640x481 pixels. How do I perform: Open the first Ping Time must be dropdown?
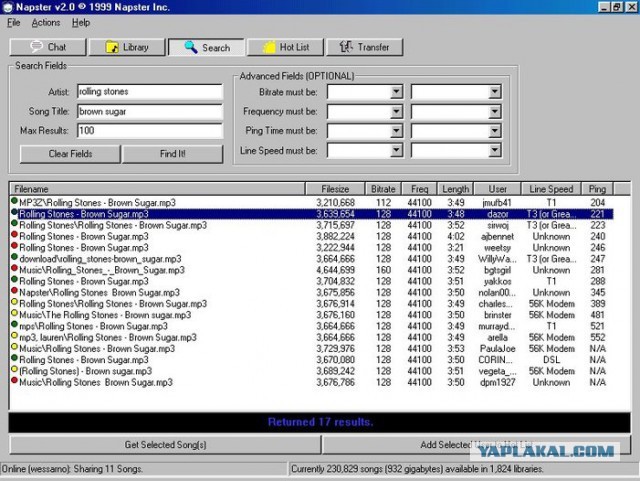pos(396,131)
